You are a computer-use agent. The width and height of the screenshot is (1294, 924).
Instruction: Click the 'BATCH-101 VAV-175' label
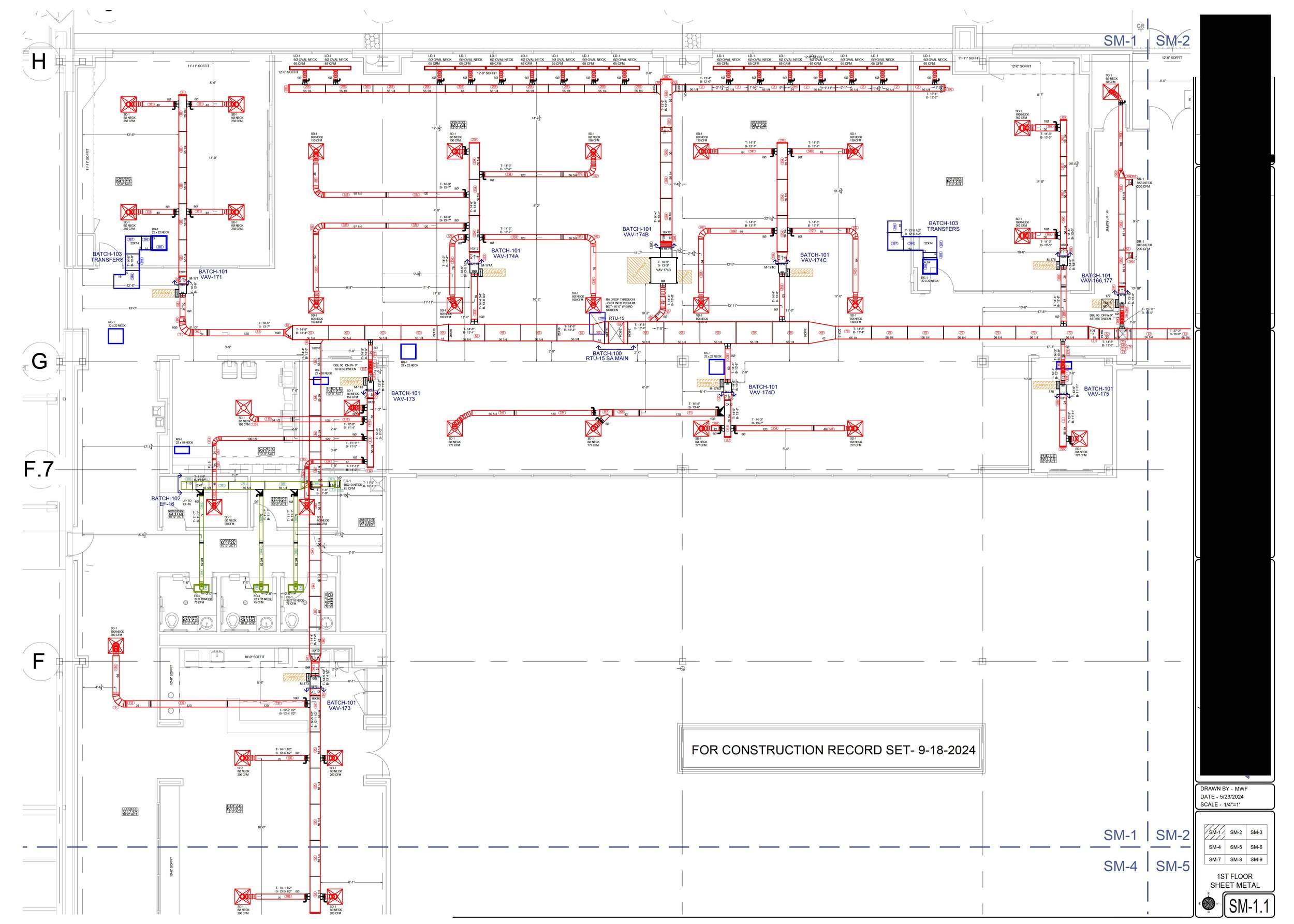coord(1098,392)
